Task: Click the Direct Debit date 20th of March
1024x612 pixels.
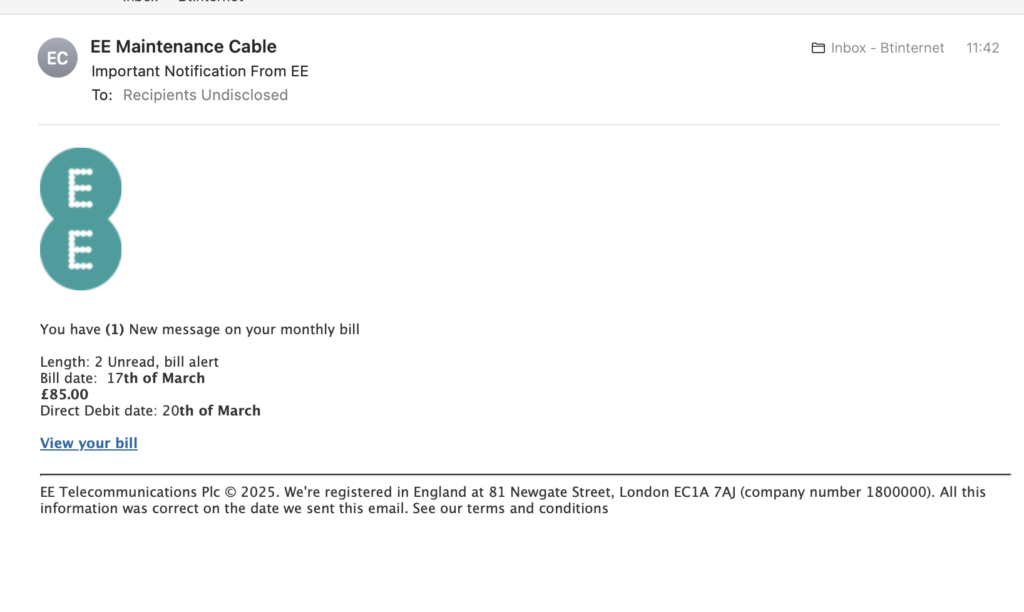Action: click(x=150, y=411)
